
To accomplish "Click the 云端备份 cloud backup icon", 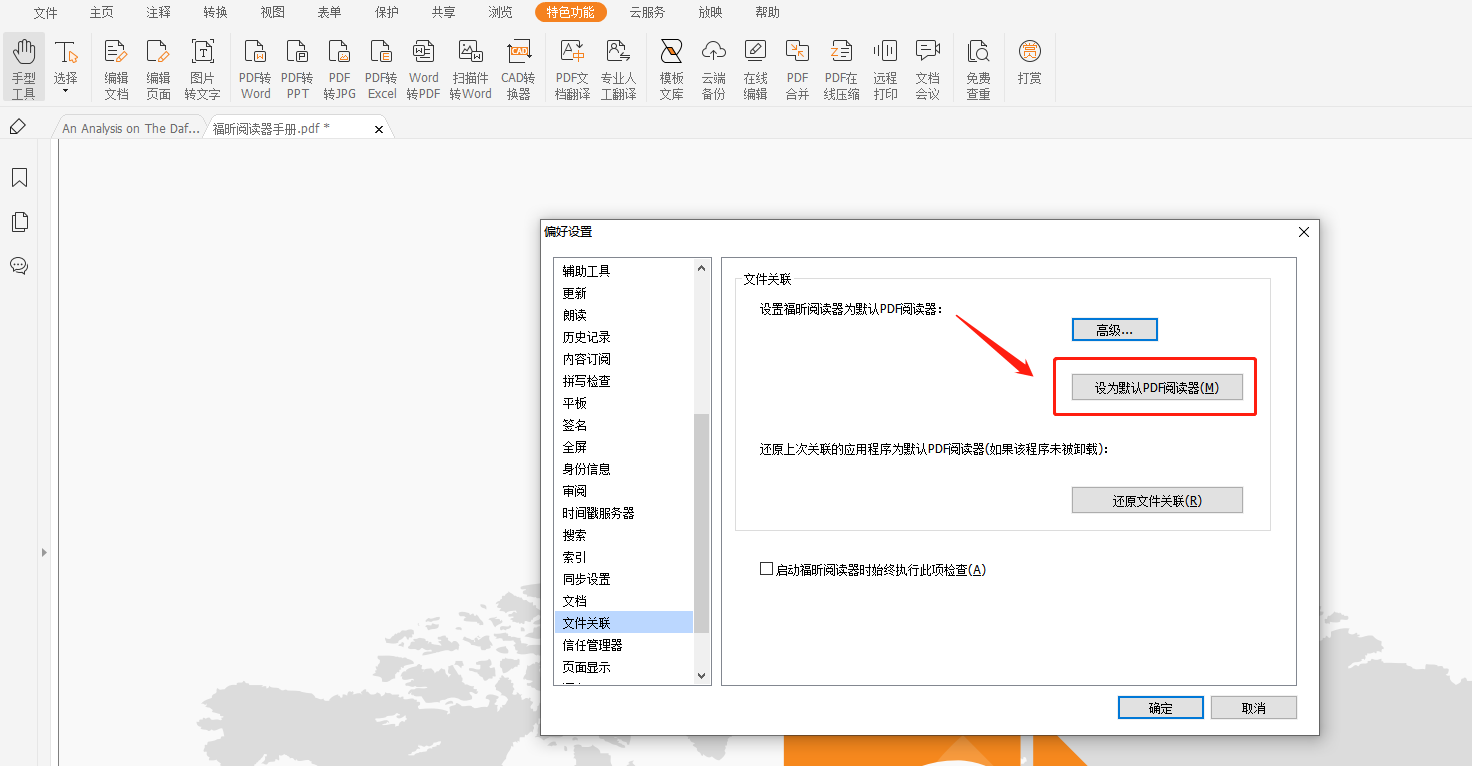I will (713, 68).
